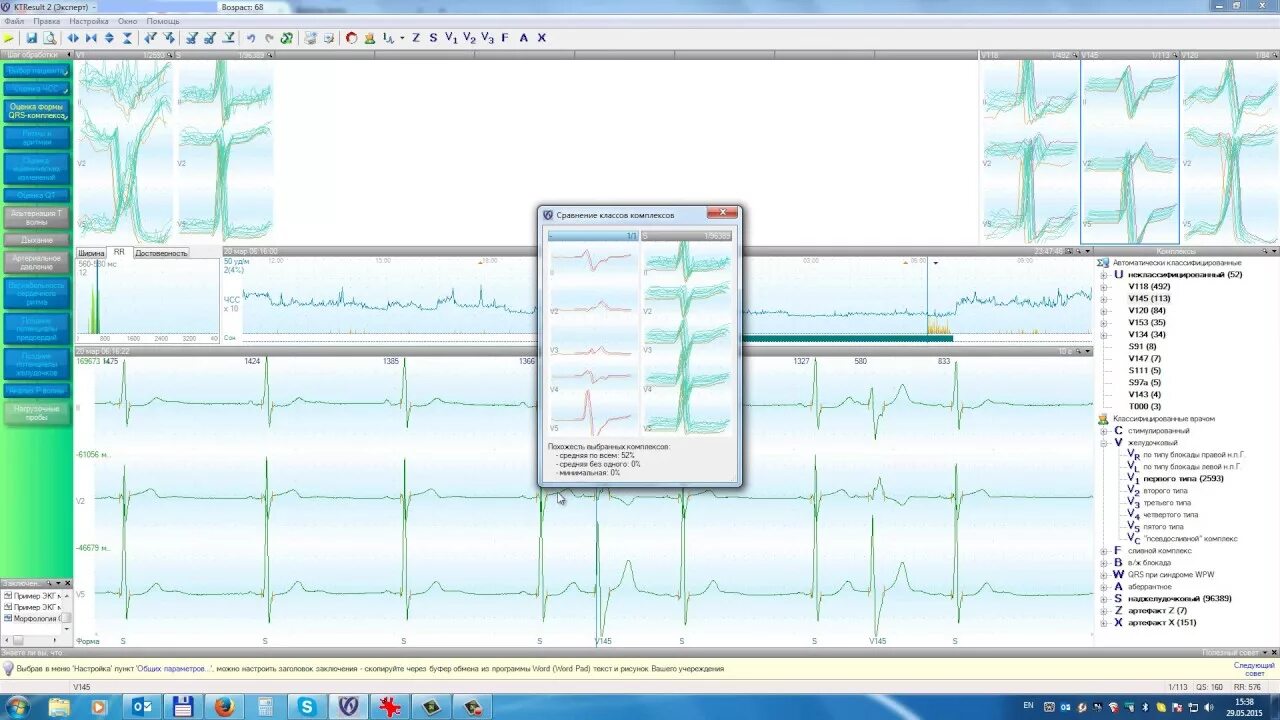Expand the V118 (492) tree node
This screenshot has width=1280, height=720.
click(1104, 287)
